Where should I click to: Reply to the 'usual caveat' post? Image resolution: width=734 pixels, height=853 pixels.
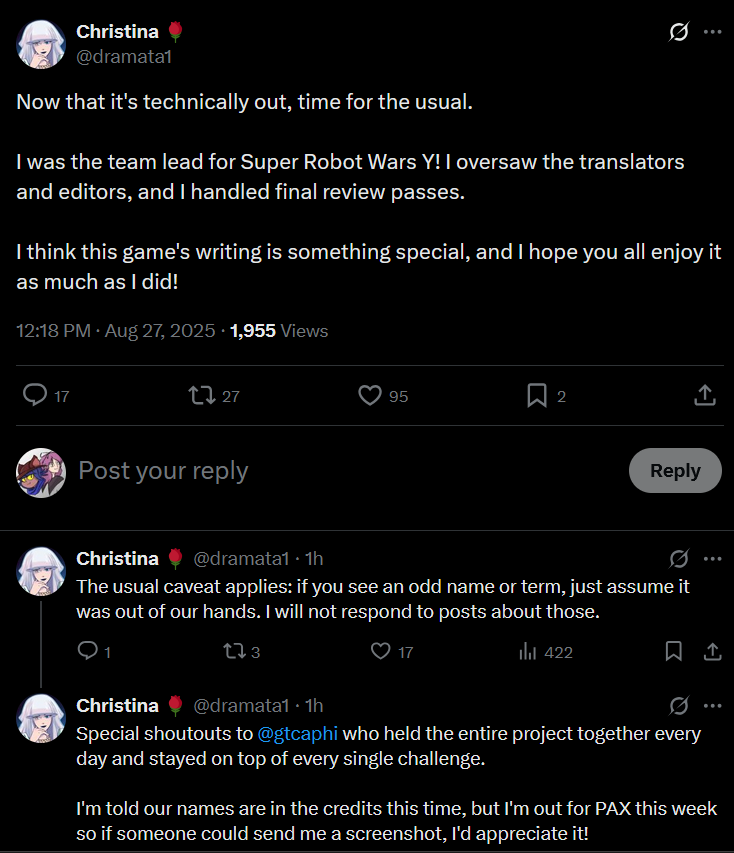point(87,652)
